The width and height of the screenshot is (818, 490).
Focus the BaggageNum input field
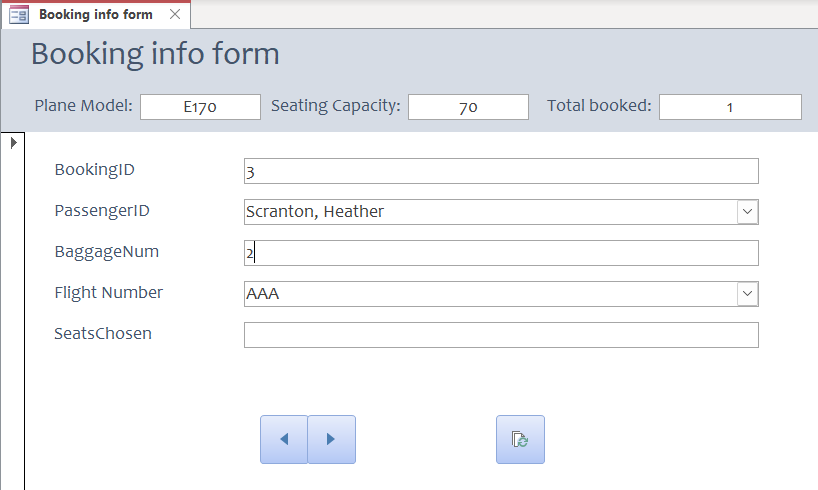coord(500,253)
